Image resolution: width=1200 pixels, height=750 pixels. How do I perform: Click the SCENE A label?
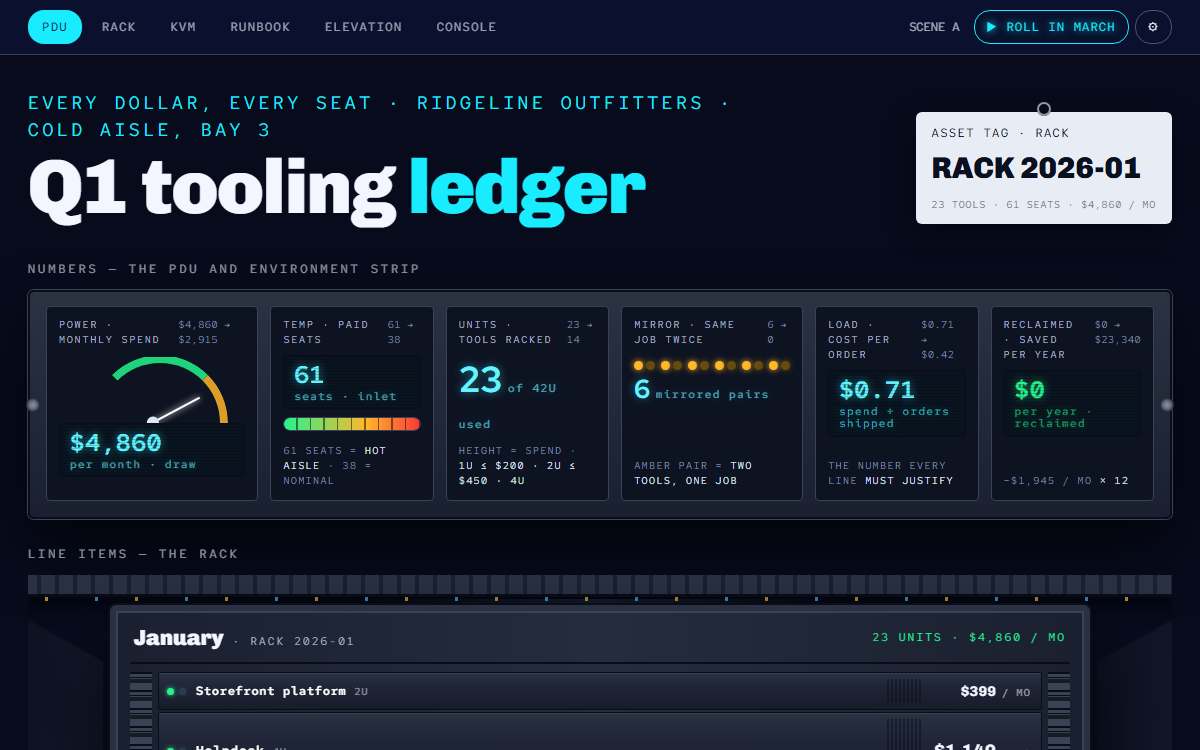(x=934, y=27)
